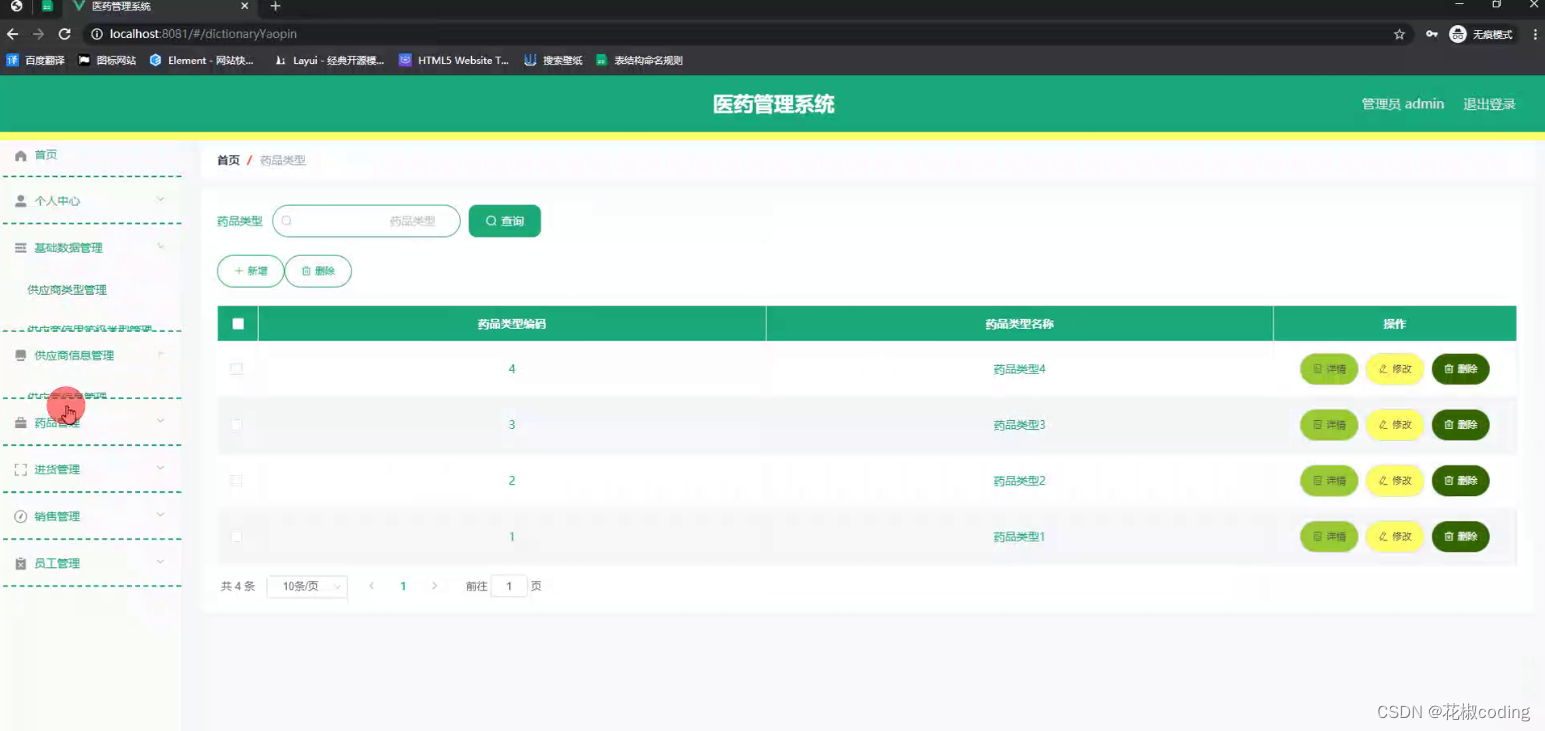This screenshot has height=731, width=1545.
Task: Open the 10条/页 page size dropdown
Action: pos(307,587)
